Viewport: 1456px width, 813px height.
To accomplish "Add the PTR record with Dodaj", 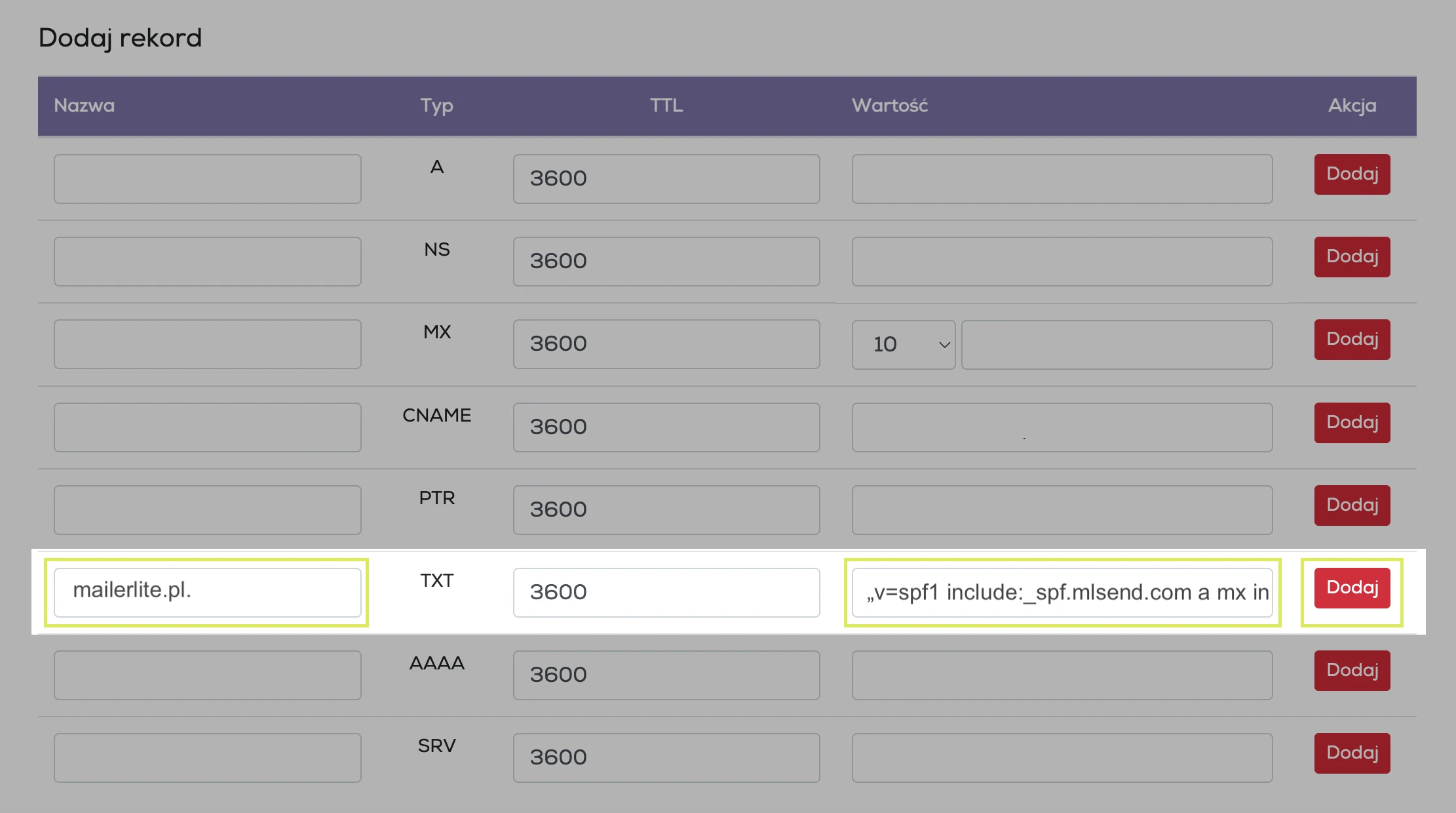I will (x=1351, y=506).
